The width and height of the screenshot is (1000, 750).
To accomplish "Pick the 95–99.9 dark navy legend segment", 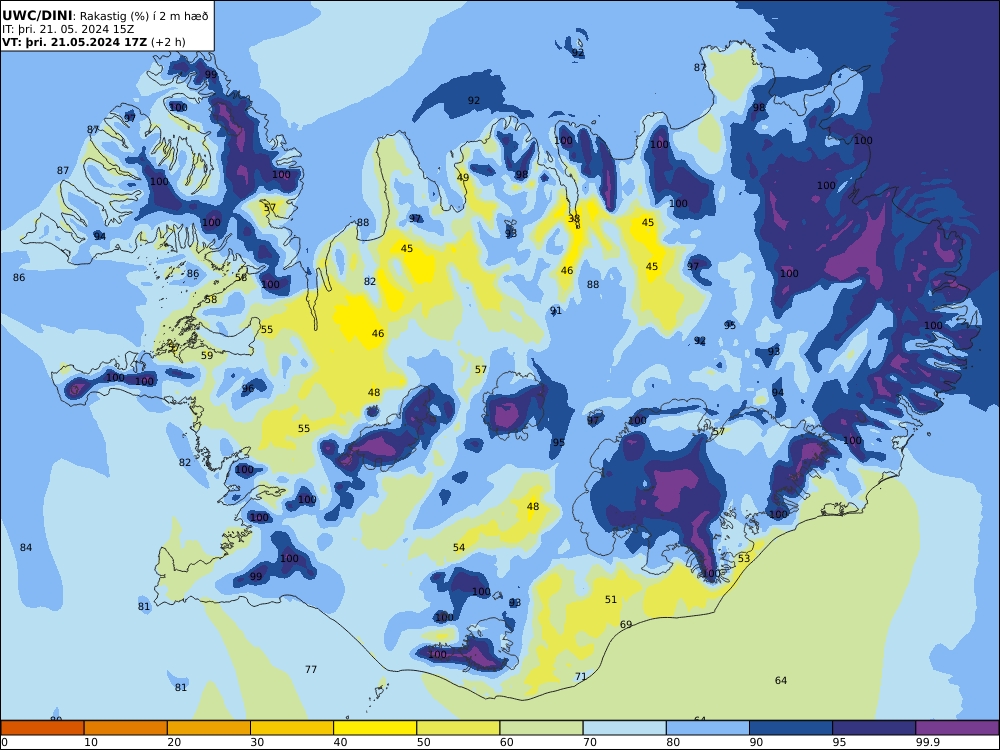I will (x=874, y=728).
